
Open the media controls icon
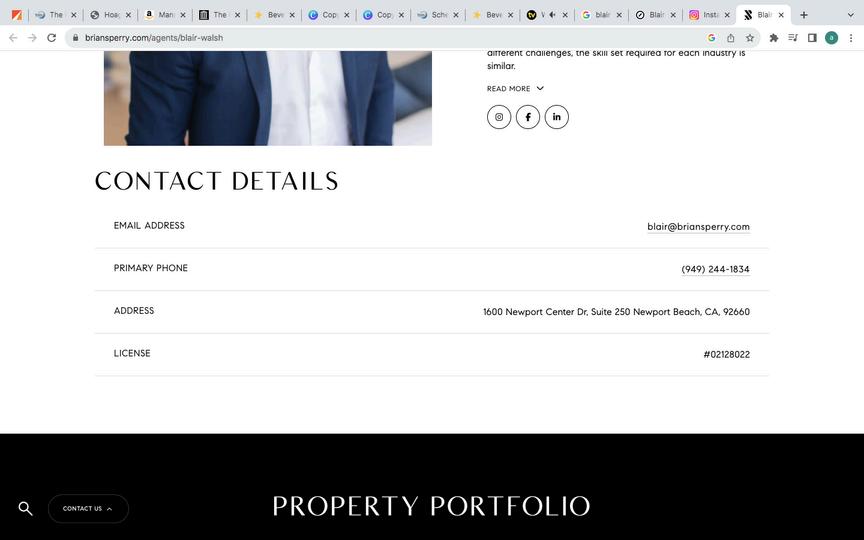793,38
